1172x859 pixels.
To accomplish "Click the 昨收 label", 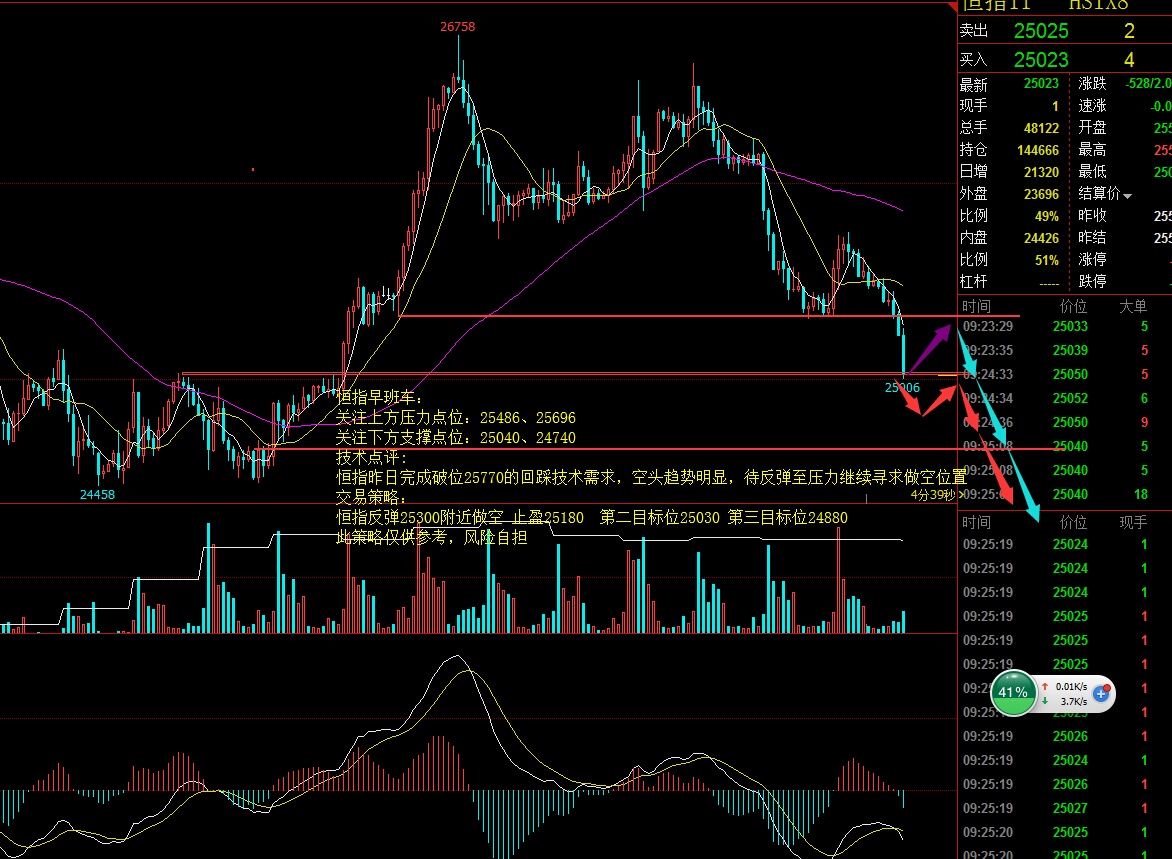I will [x=1092, y=216].
